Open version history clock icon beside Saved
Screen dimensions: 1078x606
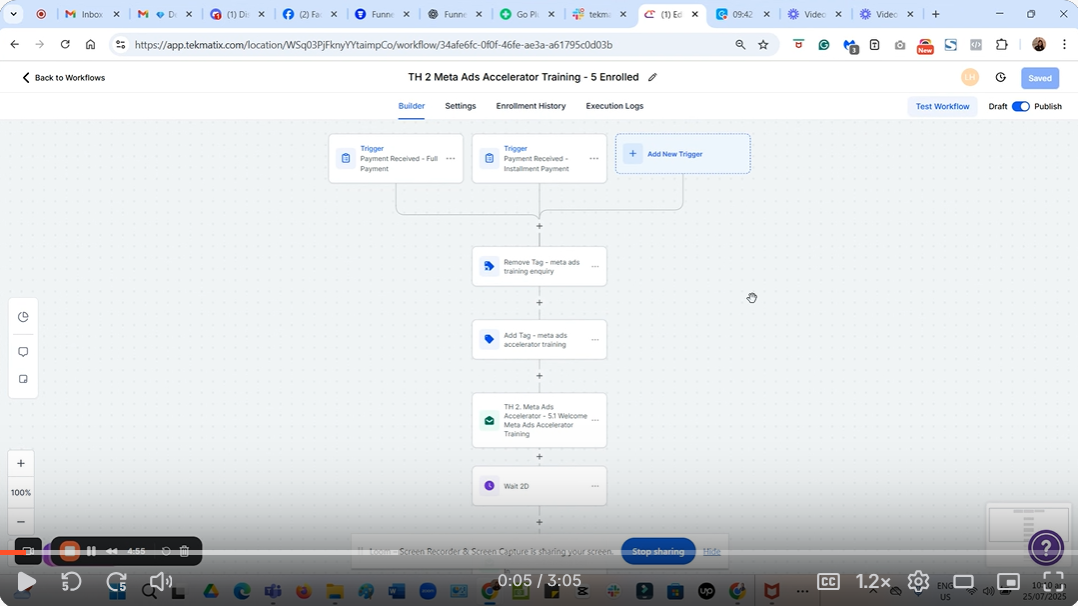point(1000,78)
